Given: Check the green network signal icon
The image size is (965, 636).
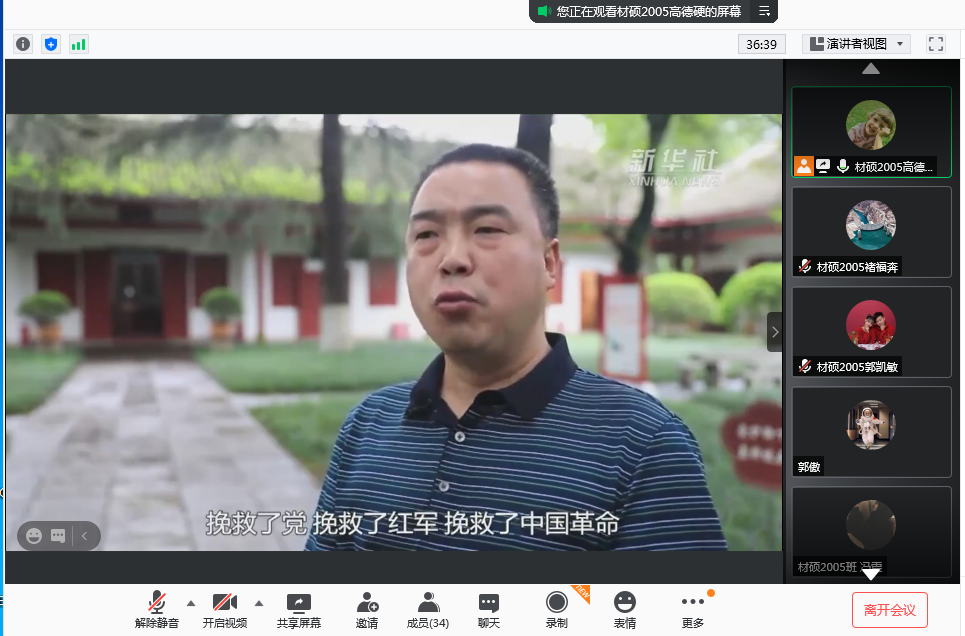Looking at the screenshot, I should (78, 44).
